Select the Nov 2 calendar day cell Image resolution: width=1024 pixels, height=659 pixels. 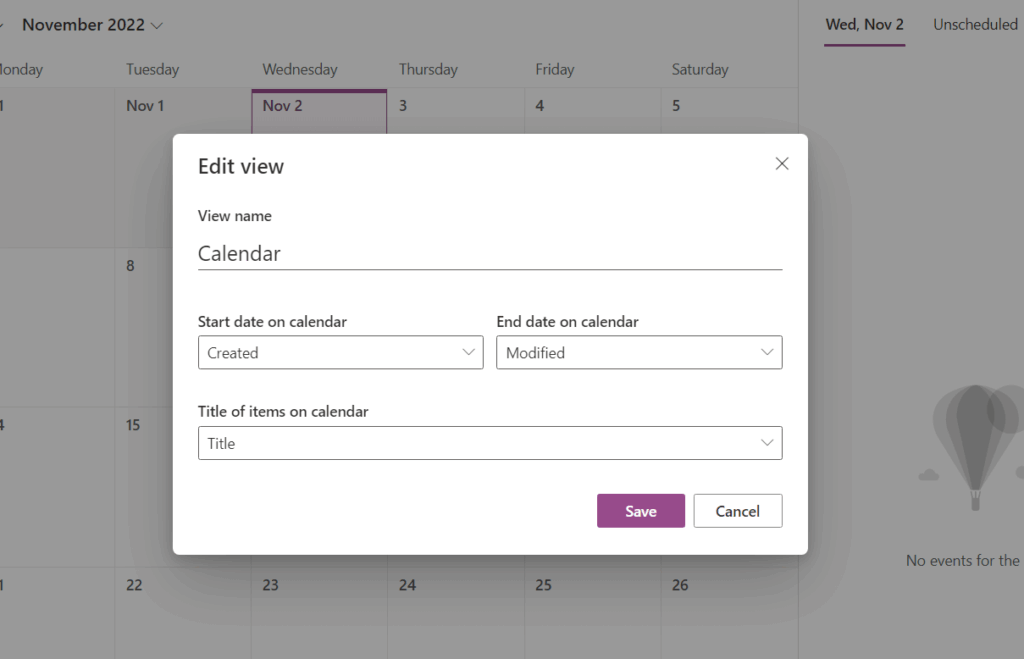coord(319,111)
